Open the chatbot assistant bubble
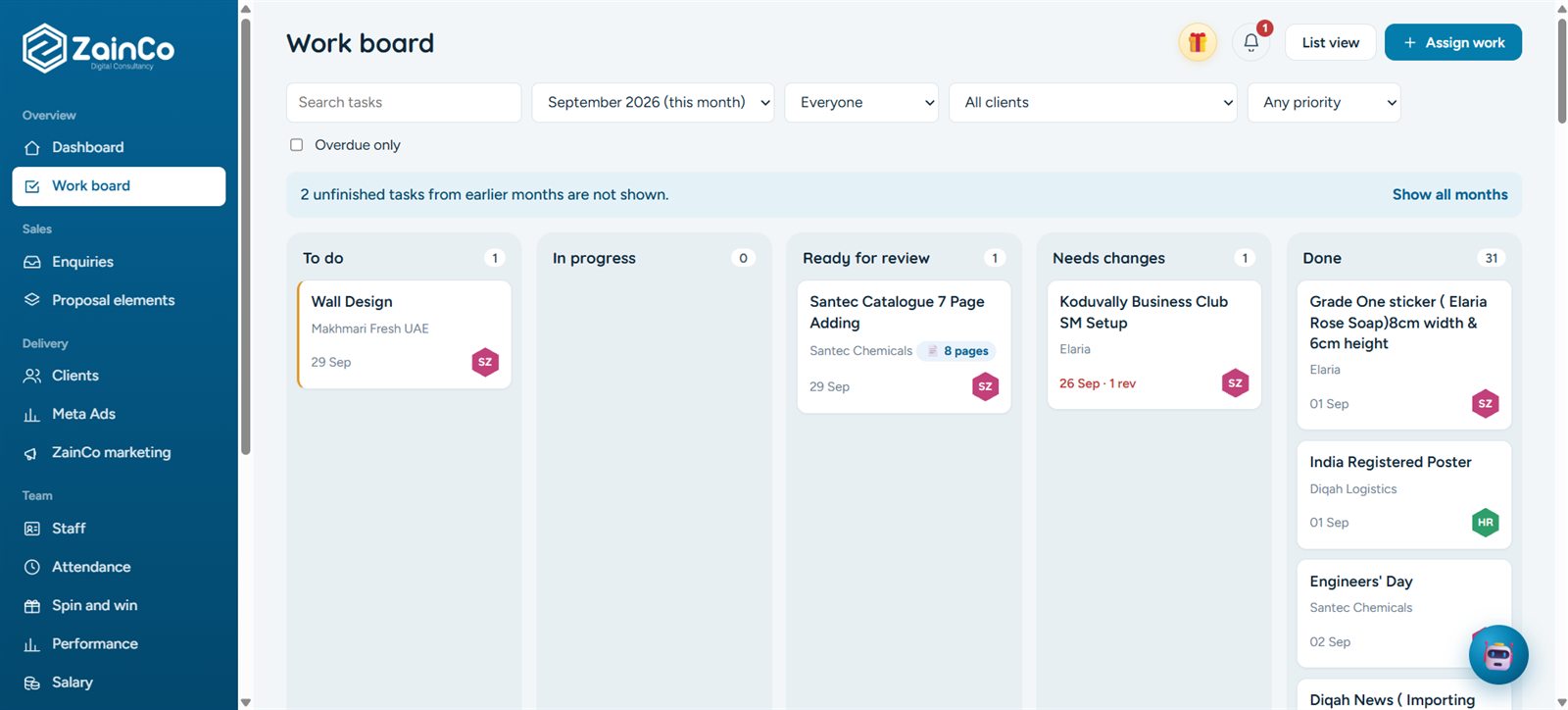 tap(1498, 654)
